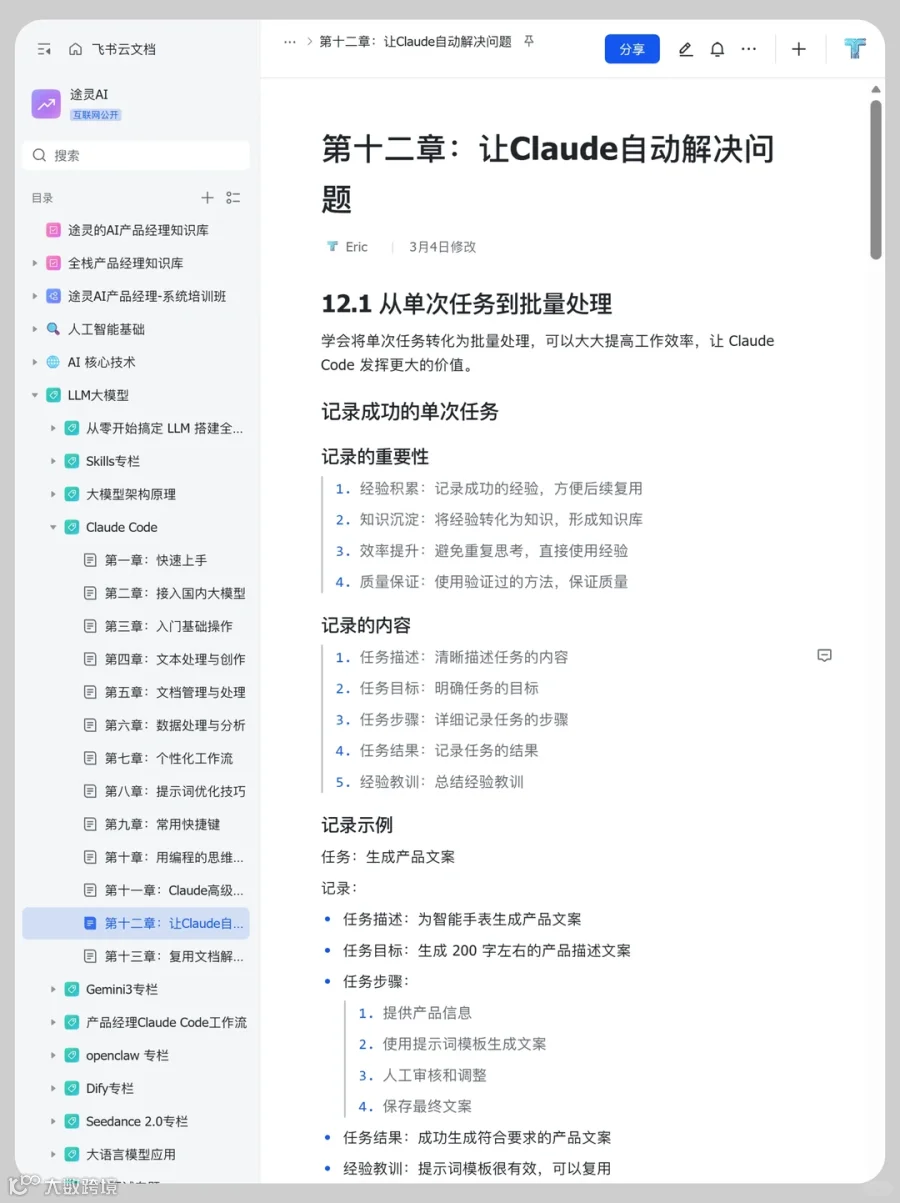Collapse the LLM大模型 tree node
900x1203 pixels.
coord(35,395)
